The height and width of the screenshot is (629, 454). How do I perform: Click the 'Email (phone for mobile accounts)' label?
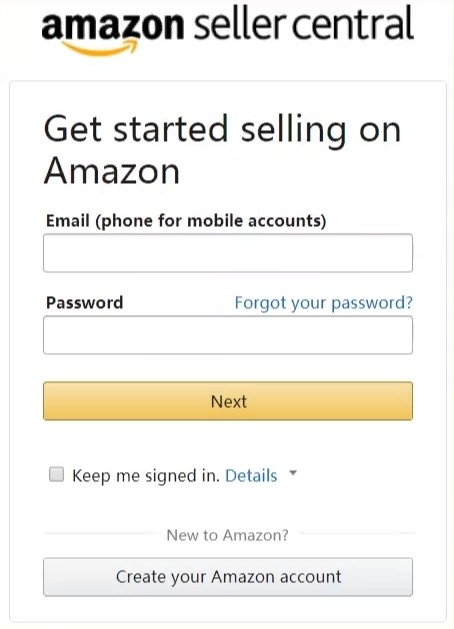coord(186,221)
